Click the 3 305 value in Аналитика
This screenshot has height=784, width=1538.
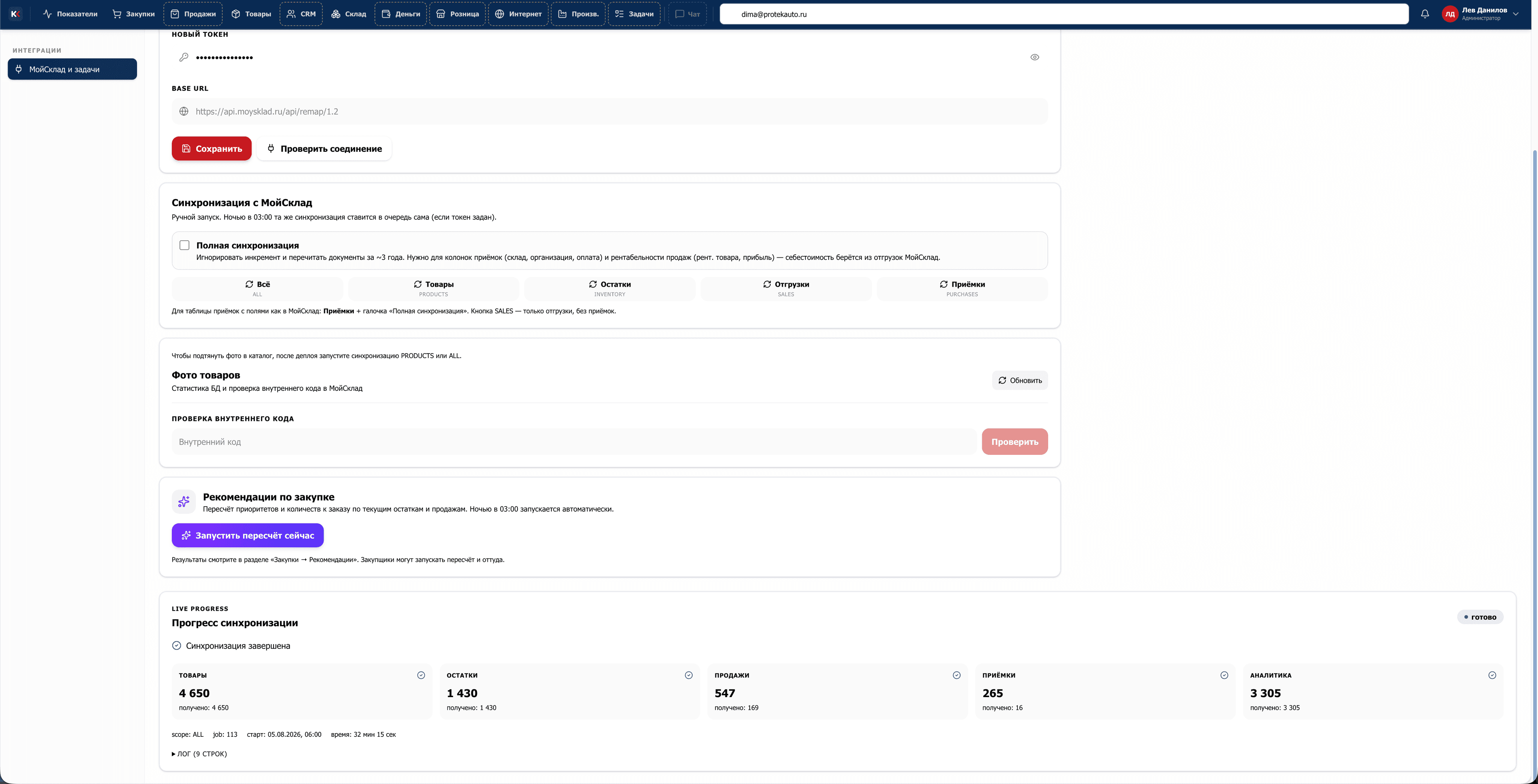coord(1266,693)
